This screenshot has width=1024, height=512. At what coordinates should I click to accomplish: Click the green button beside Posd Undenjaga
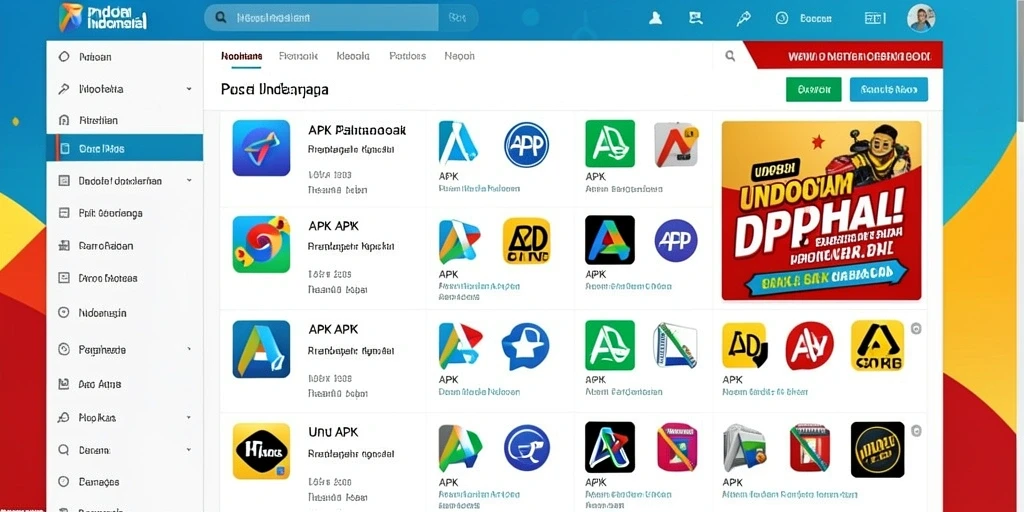[x=814, y=89]
